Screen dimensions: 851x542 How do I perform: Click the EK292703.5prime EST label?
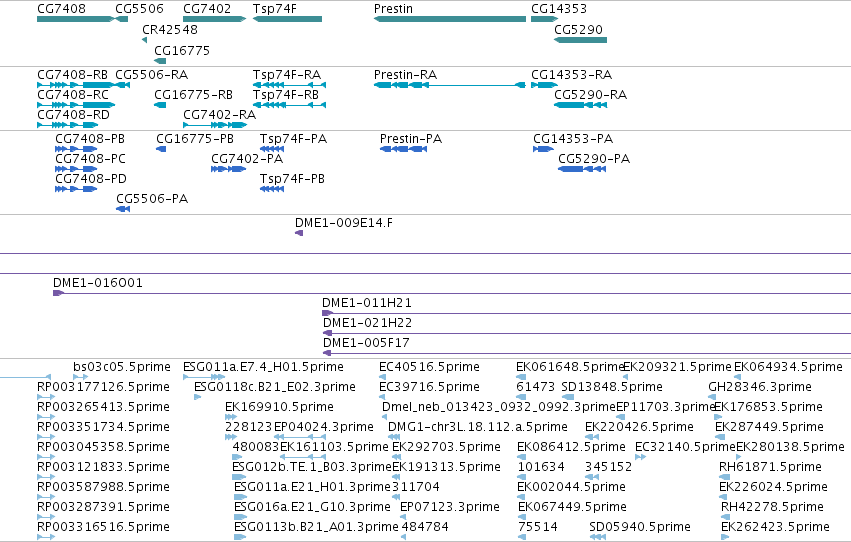pyautogui.click(x=446, y=448)
